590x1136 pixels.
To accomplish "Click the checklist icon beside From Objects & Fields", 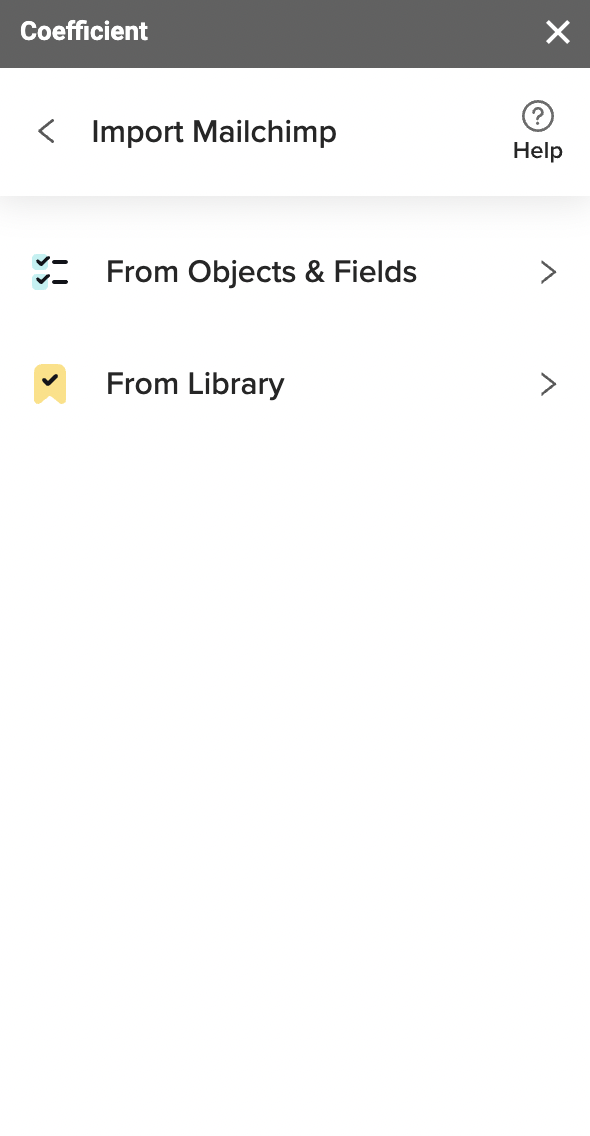I will pyautogui.click(x=50, y=271).
